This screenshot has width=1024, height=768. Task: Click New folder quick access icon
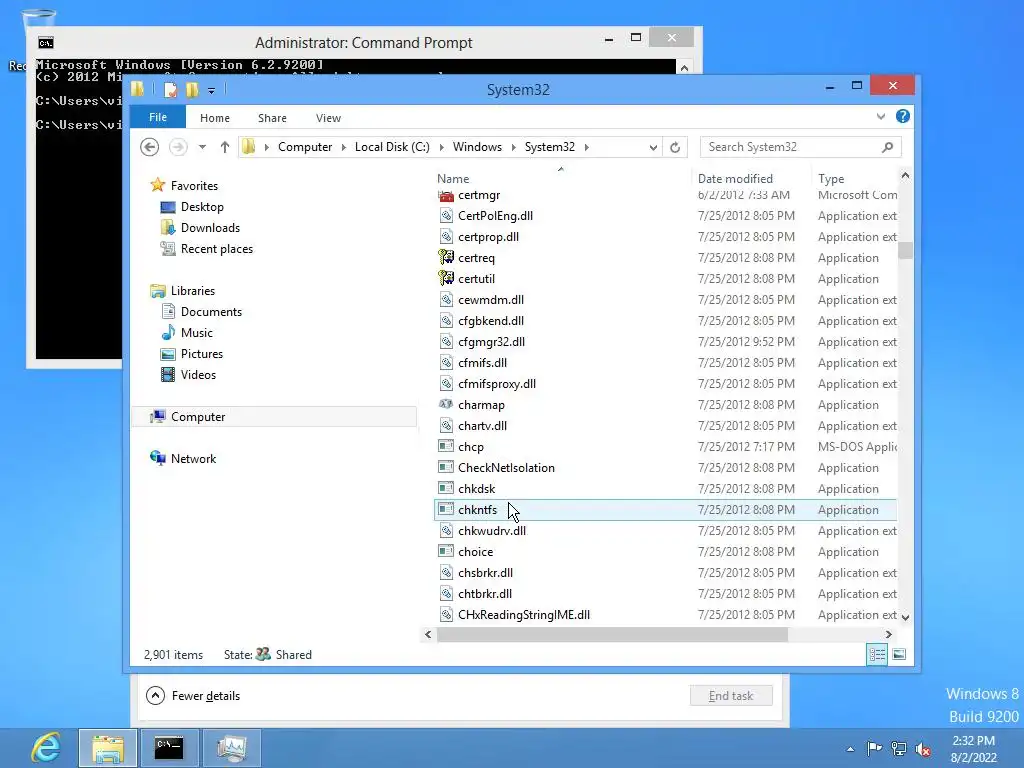click(x=192, y=89)
